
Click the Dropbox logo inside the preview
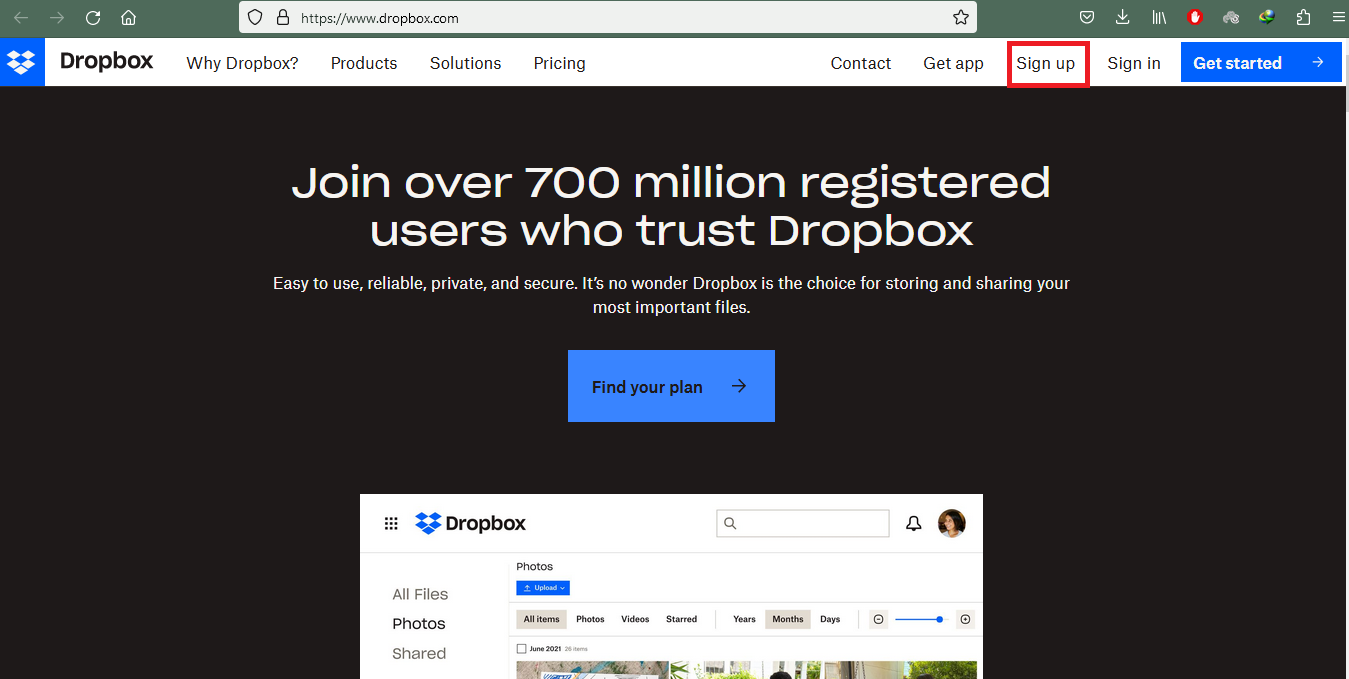click(x=470, y=523)
